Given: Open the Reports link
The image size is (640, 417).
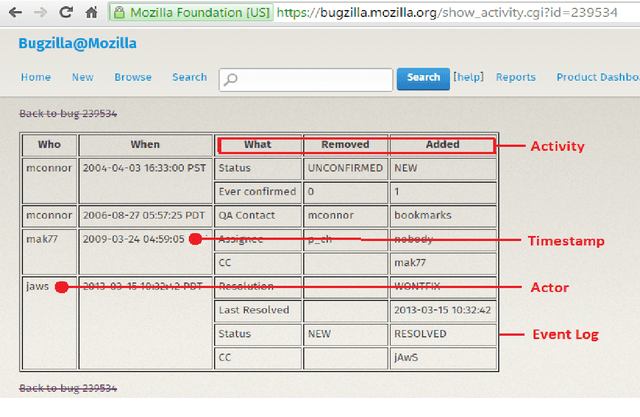Looking at the screenshot, I should 516,78.
